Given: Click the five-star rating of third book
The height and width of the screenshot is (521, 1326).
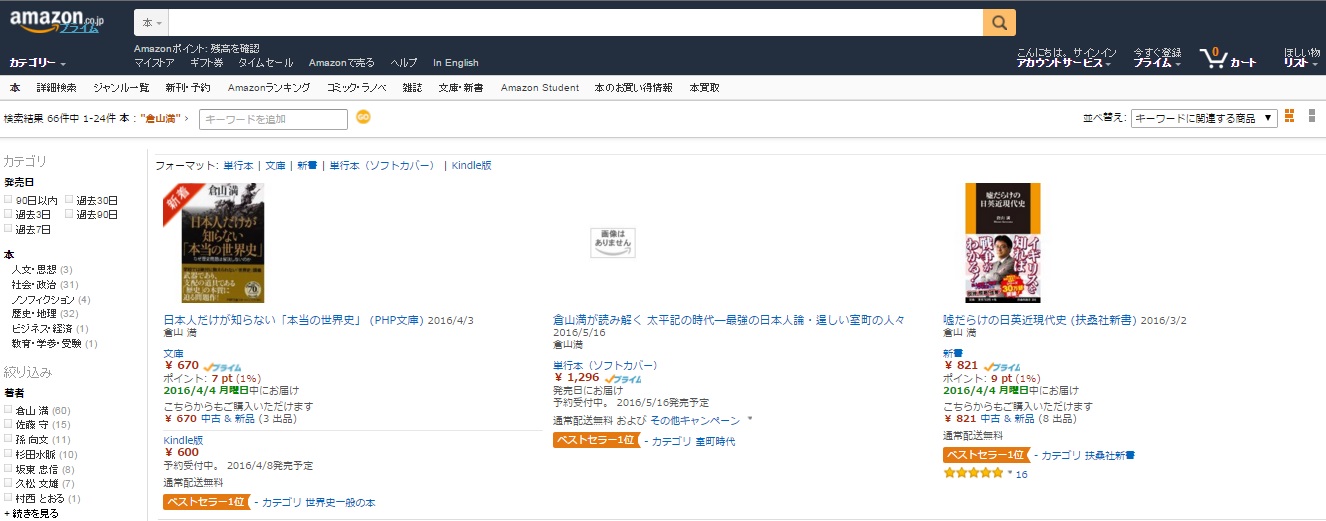Looking at the screenshot, I should (972, 474).
